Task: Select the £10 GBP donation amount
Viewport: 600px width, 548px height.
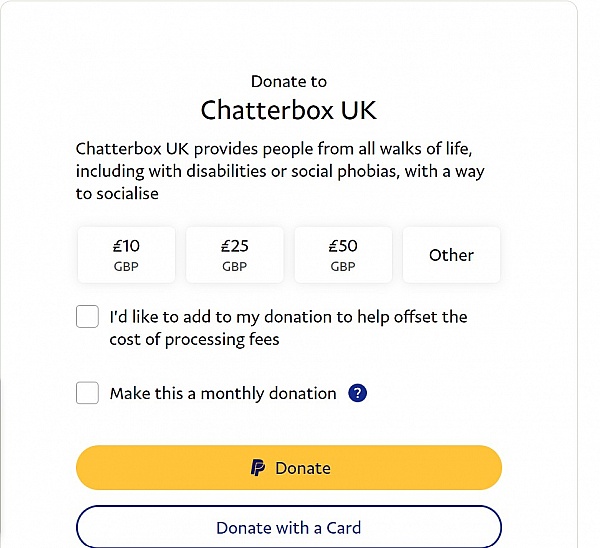Action: tap(126, 255)
